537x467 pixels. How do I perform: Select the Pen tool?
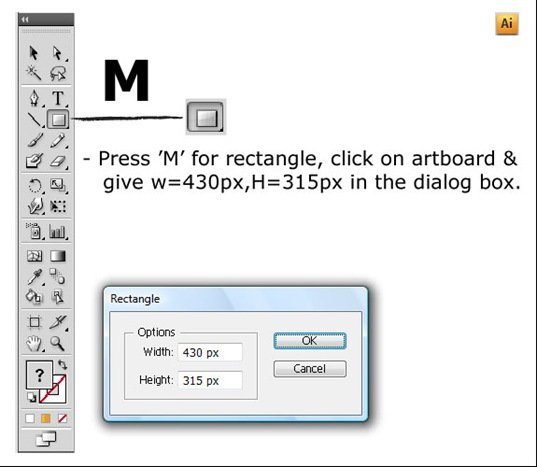click(x=34, y=98)
